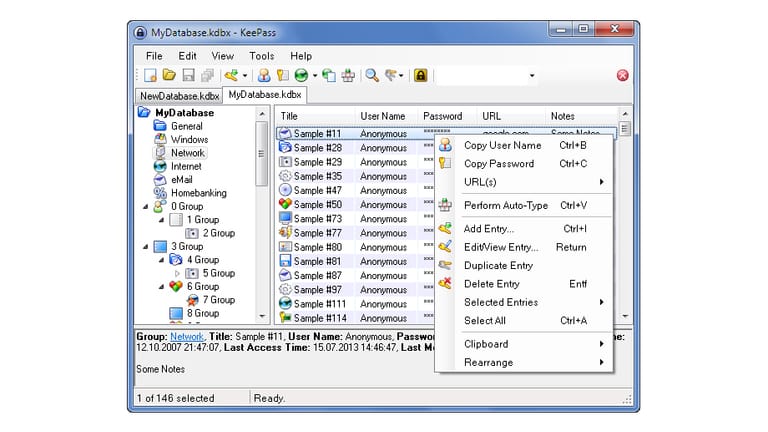The width and height of the screenshot is (768, 432).
Task: Open dropdown arrow next to Open URL globe icon
Action: click(315, 75)
